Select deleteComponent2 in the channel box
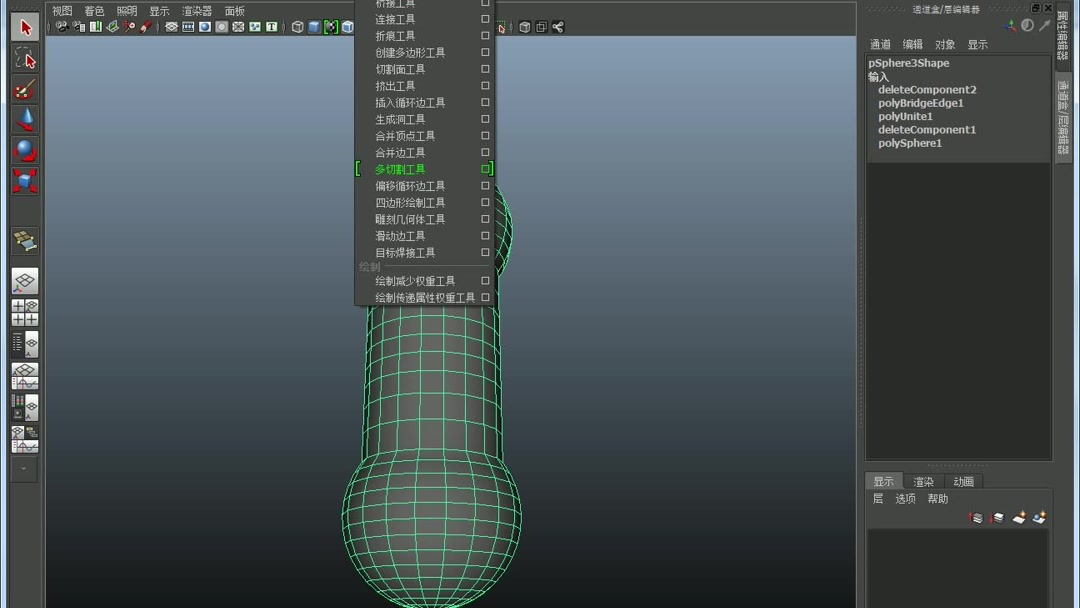Viewport: 1080px width, 608px height. [927, 89]
